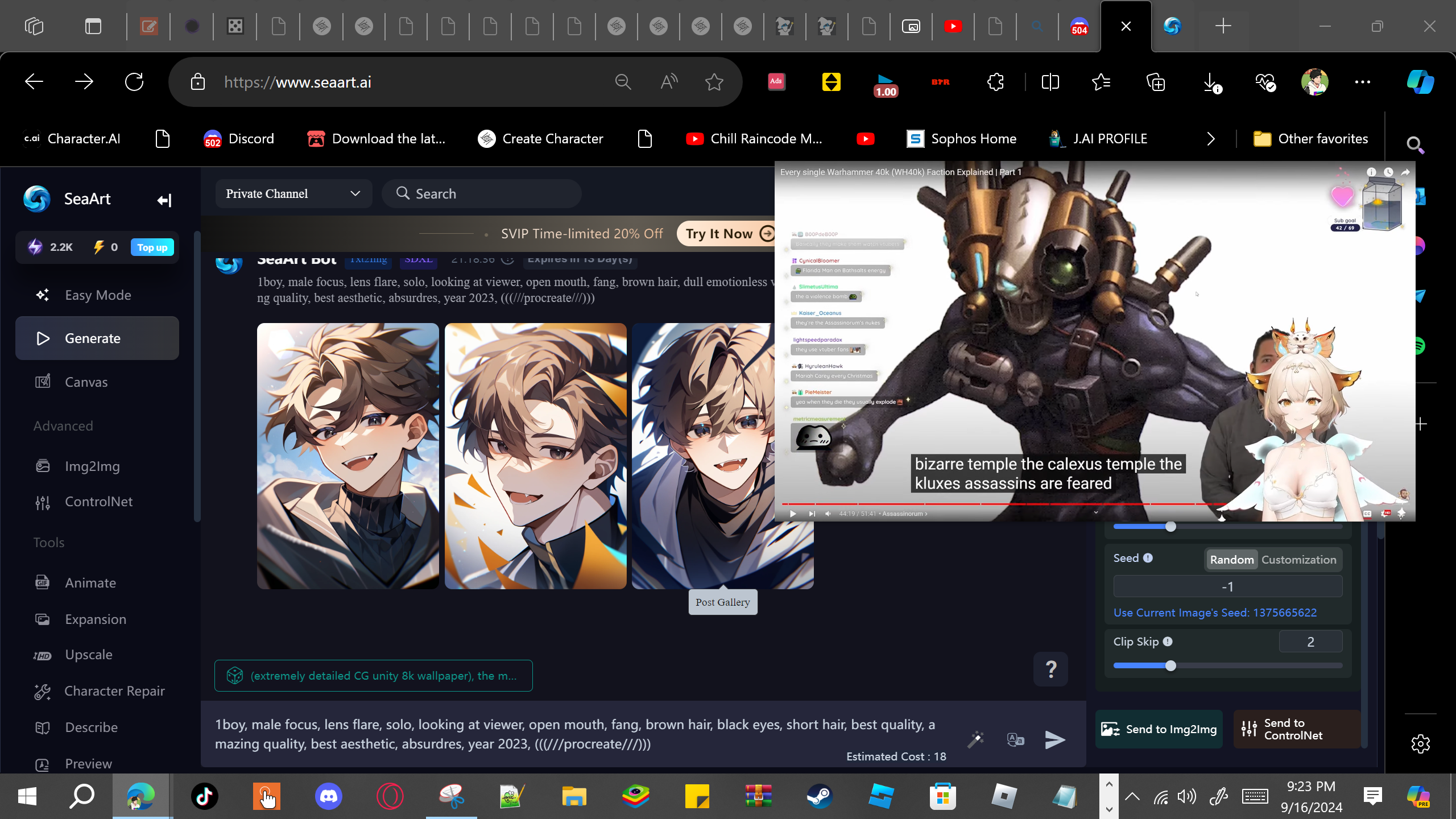Collapse the SeaArt sidebar
Image resolution: width=1456 pixels, height=819 pixels.
[x=164, y=200]
